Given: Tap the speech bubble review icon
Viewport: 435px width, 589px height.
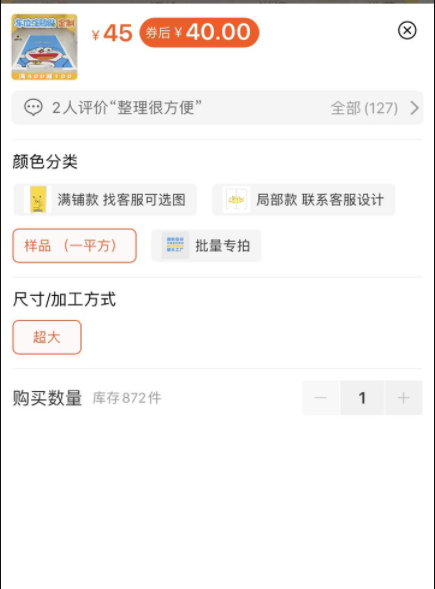Looking at the screenshot, I should pos(33,107).
